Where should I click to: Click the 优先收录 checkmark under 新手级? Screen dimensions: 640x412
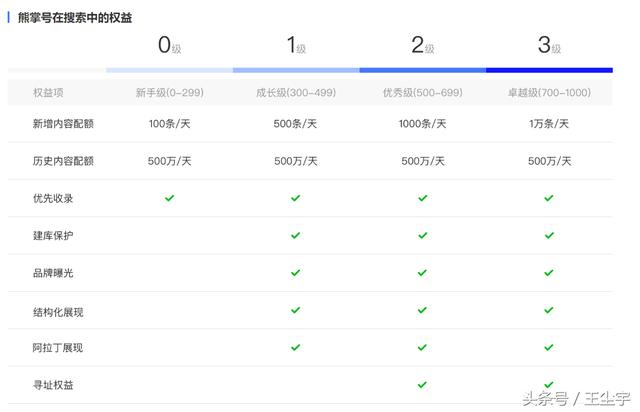pyautogui.click(x=169, y=198)
